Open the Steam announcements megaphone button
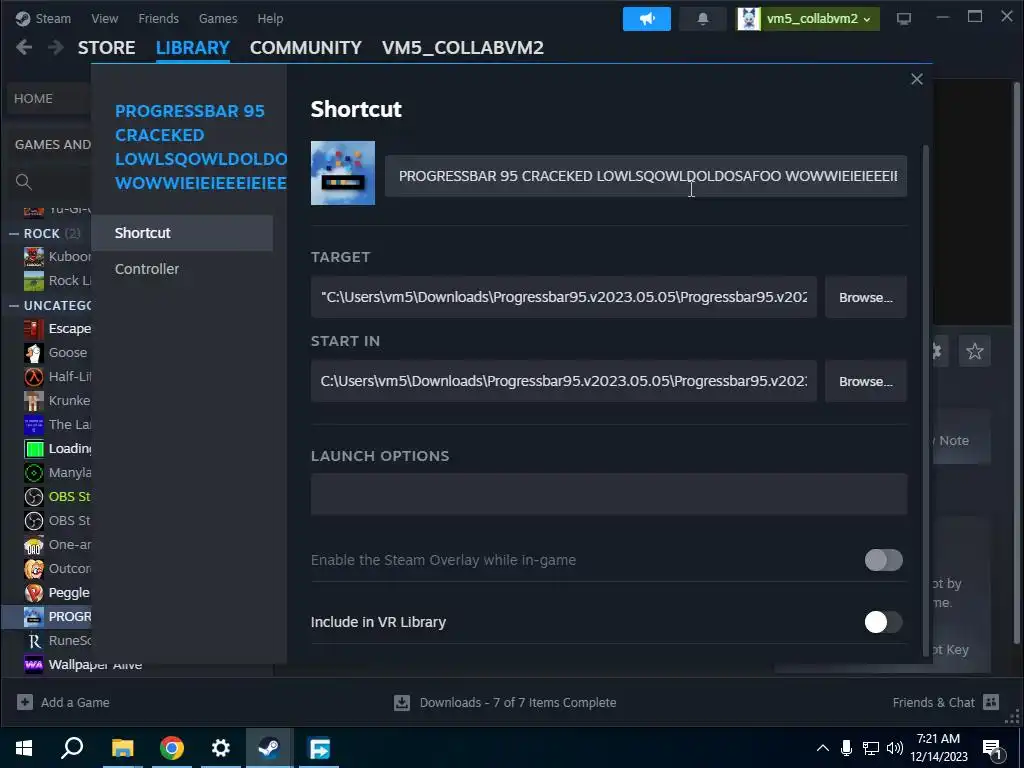Image resolution: width=1024 pixels, height=768 pixels. pyautogui.click(x=647, y=19)
